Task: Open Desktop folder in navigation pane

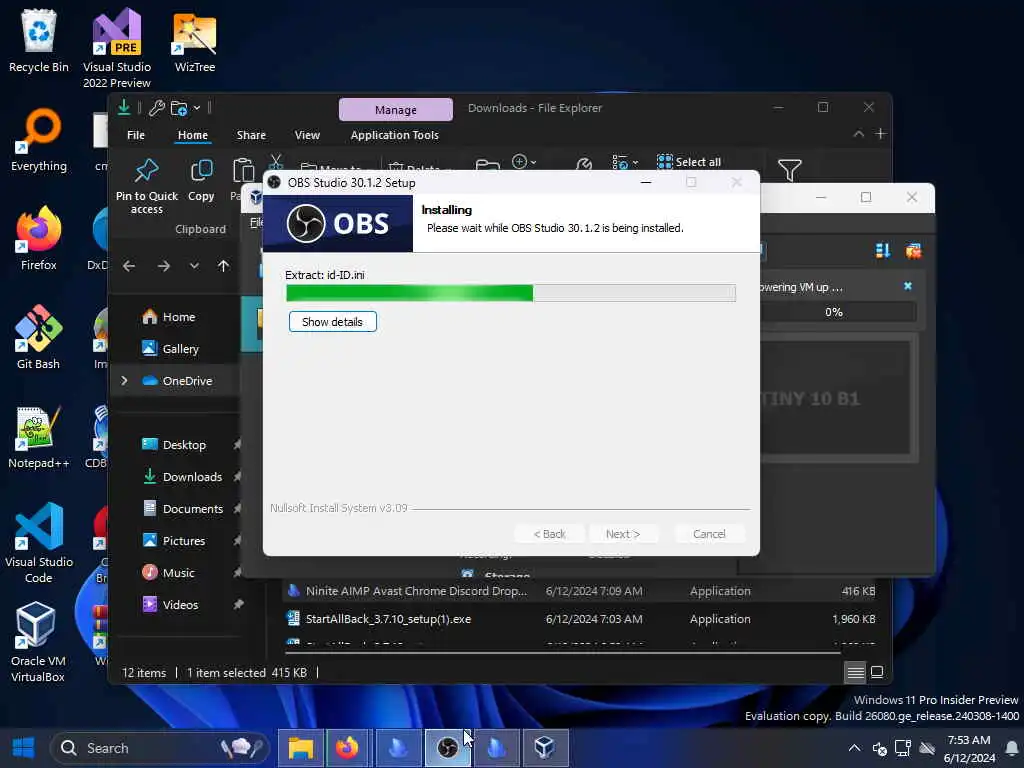Action: point(176,445)
